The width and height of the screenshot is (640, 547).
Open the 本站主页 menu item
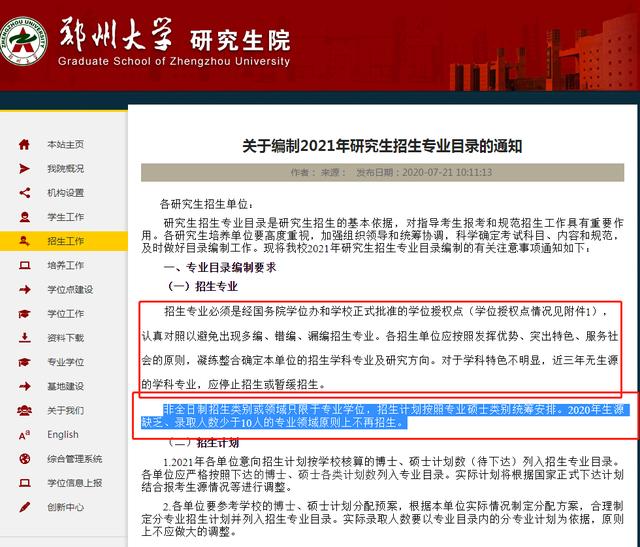coord(65,144)
